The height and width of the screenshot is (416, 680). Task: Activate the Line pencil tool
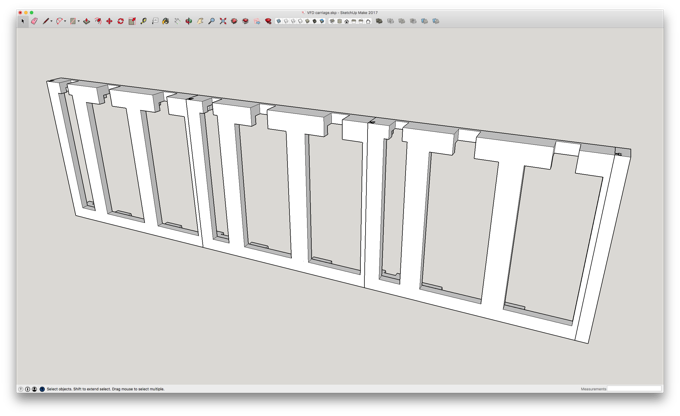pyautogui.click(x=46, y=21)
